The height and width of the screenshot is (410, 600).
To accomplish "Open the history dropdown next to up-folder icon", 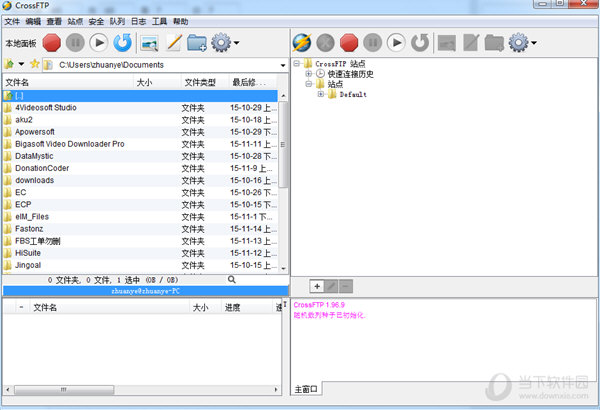I will coord(21,64).
